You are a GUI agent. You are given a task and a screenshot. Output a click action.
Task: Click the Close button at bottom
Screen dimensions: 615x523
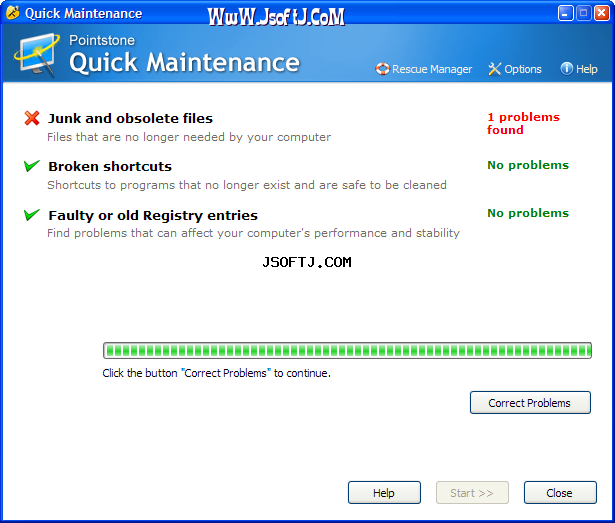click(560, 493)
